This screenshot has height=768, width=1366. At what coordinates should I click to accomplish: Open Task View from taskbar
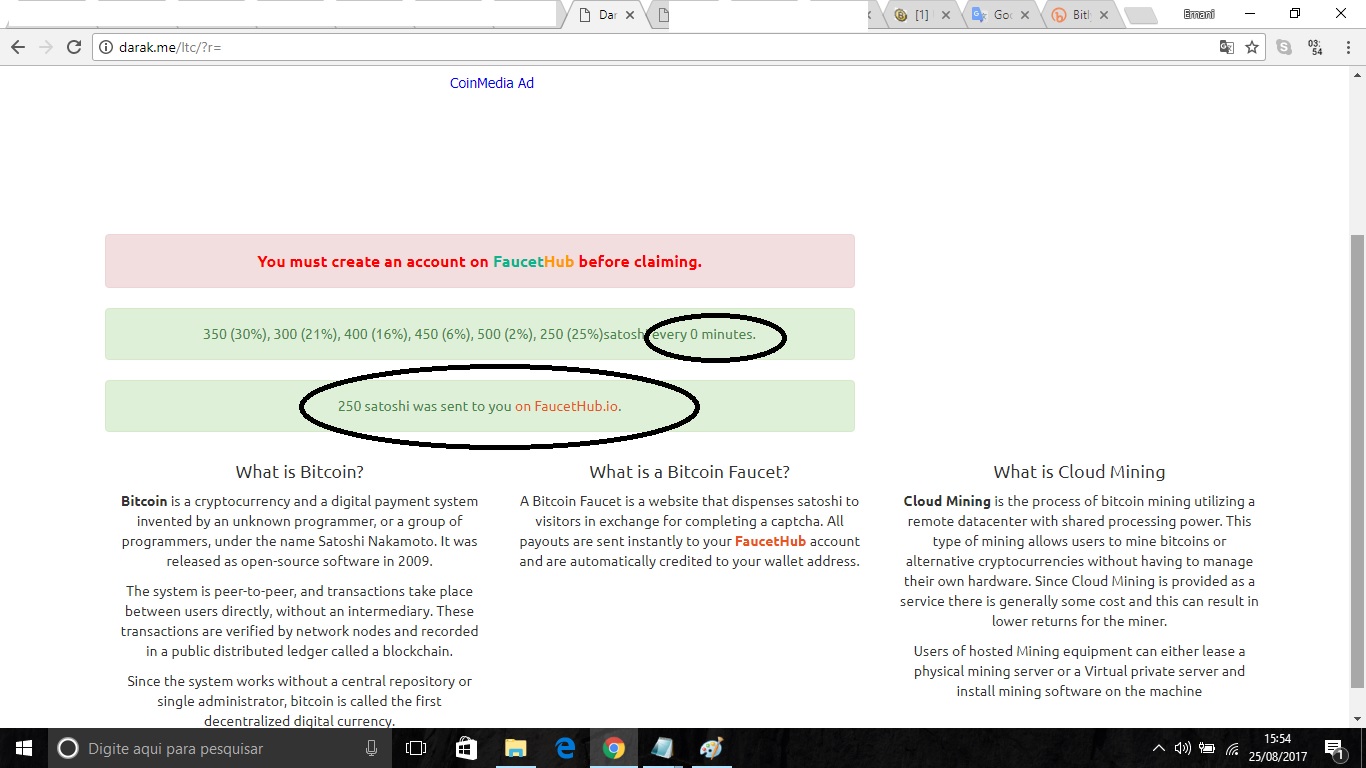(x=416, y=748)
